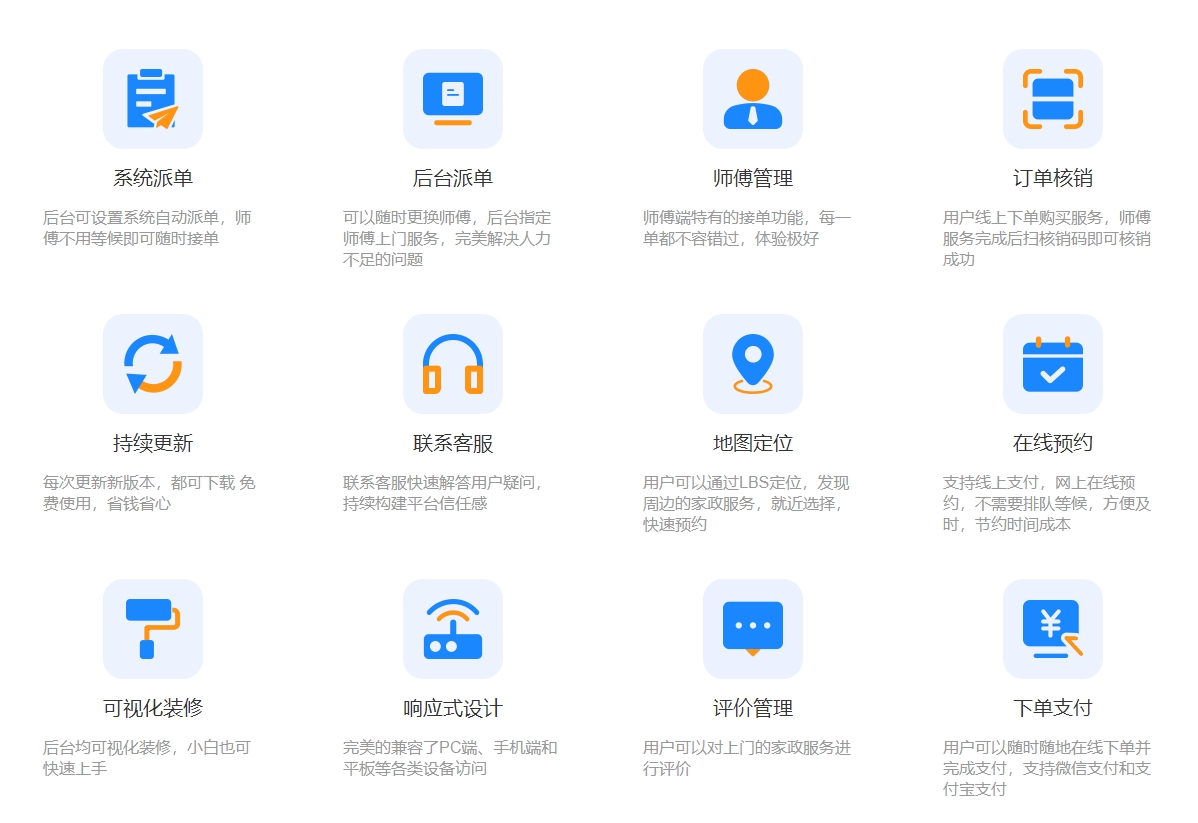The height and width of the screenshot is (823, 1198).
Task: Click description starting 支持线上支付
Action: [x=1047, y=504]
